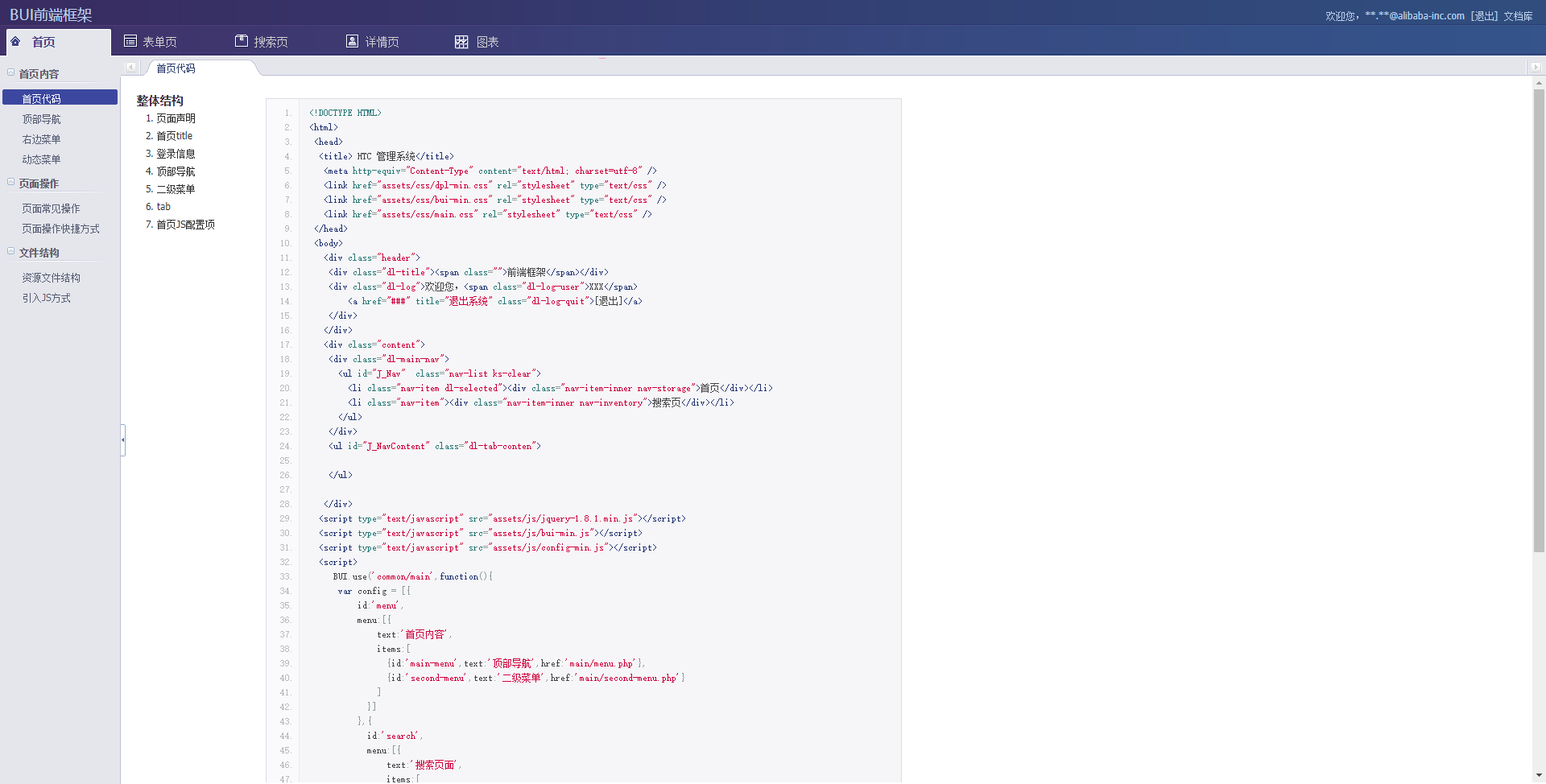Click the page scrollbar down arrow
The height and width of the screenshot is (784, 1546).
[1539, 775]
